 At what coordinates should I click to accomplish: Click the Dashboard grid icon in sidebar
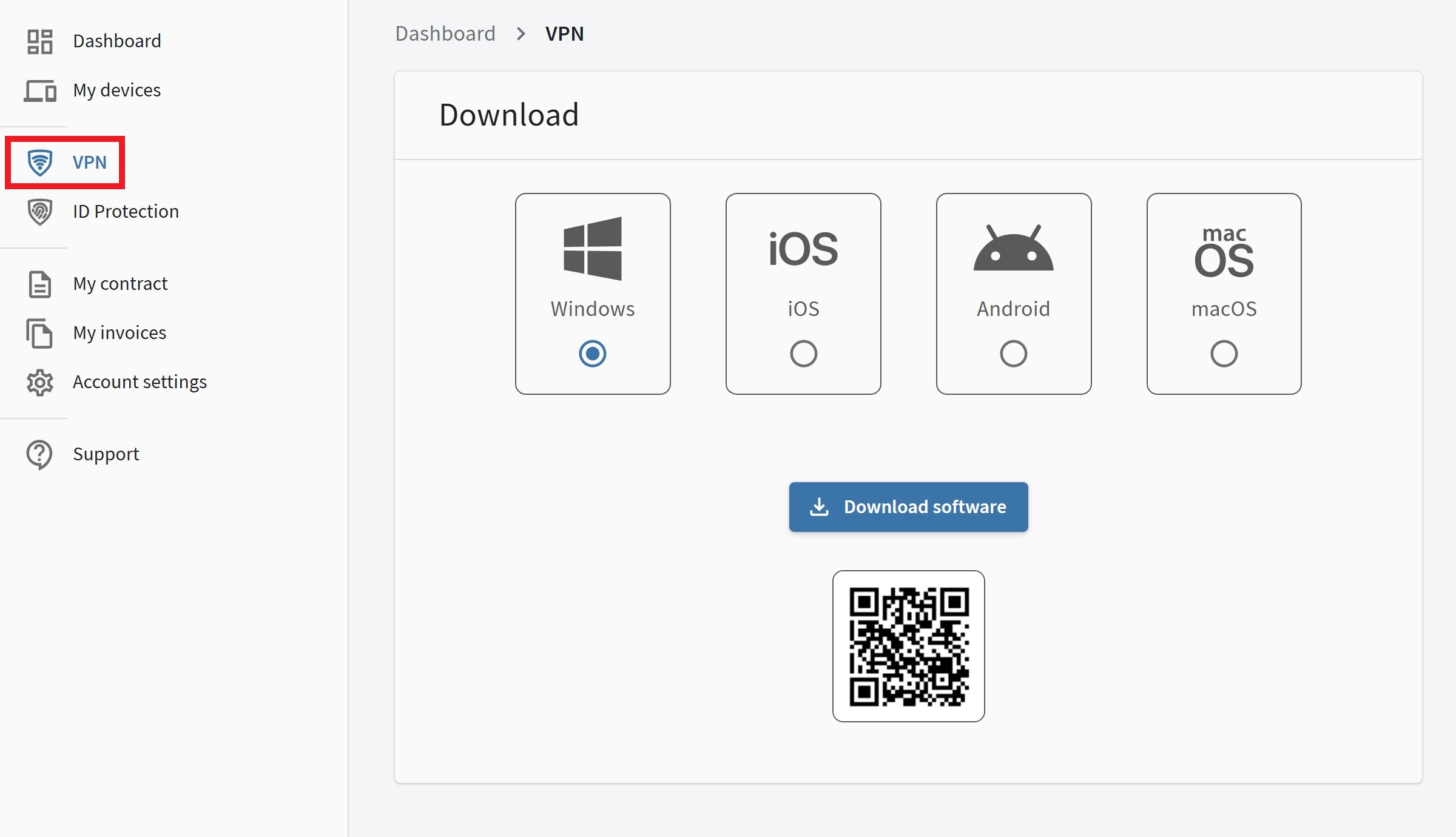pos(40,41)
